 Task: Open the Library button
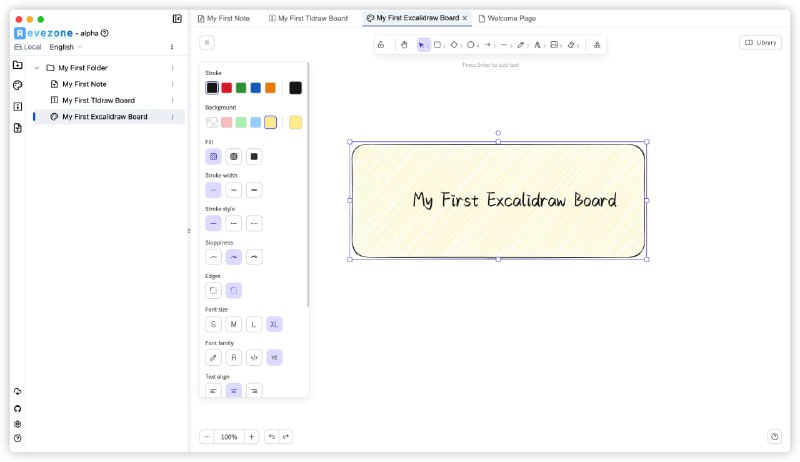(761, 42)
